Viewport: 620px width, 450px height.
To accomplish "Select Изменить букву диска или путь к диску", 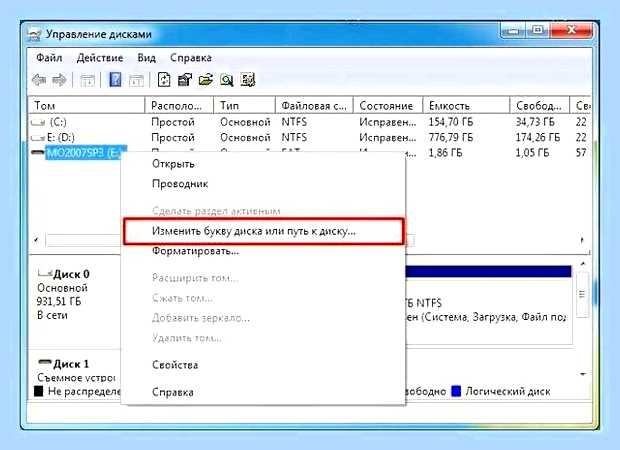I will point(263,231).
